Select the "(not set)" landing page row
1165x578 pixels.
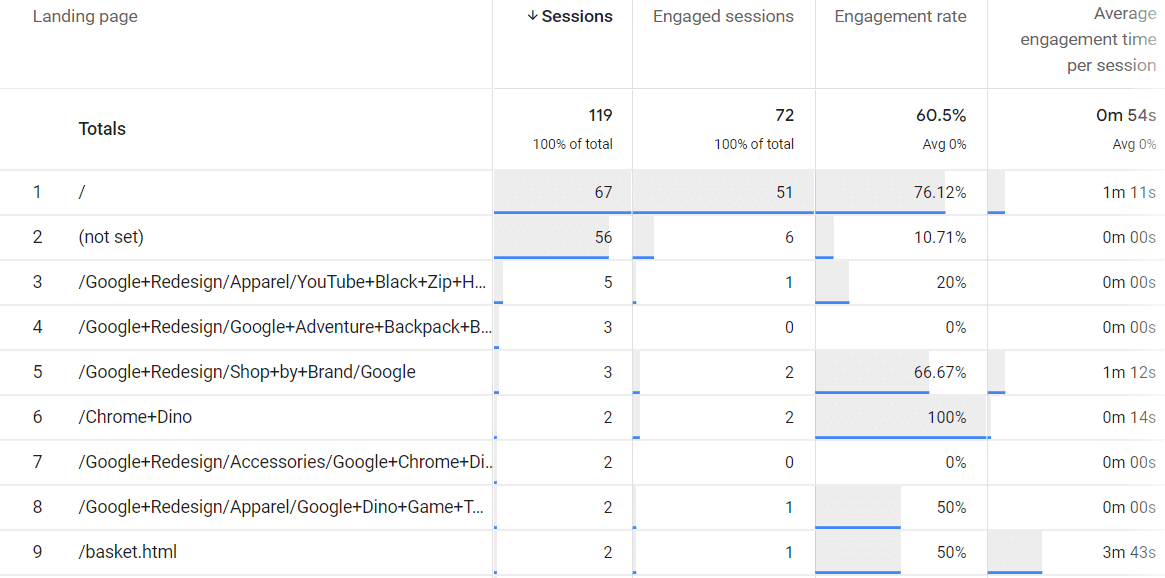point(110,237)
